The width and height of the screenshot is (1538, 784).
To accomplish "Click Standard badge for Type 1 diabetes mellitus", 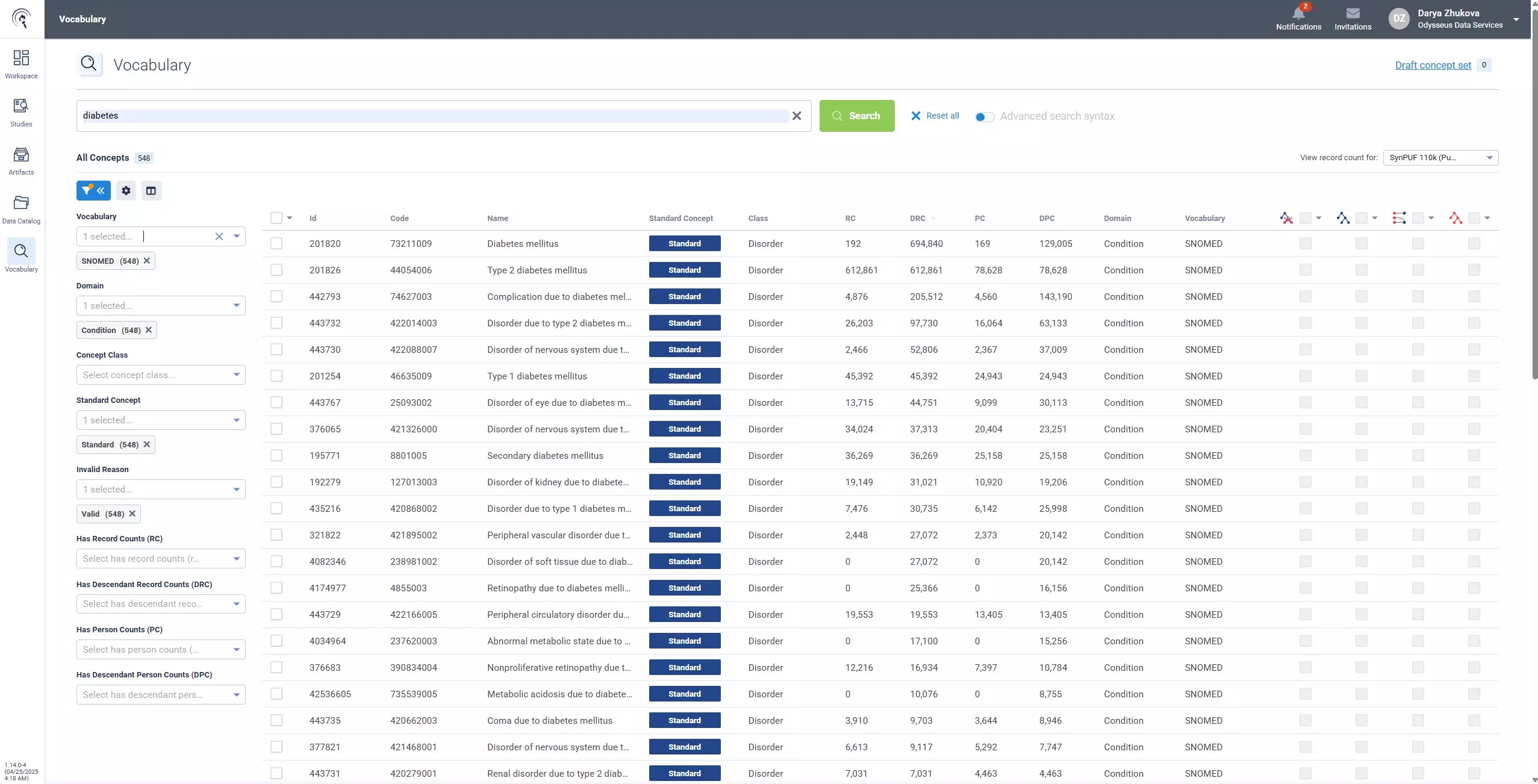I will (684, 376).
